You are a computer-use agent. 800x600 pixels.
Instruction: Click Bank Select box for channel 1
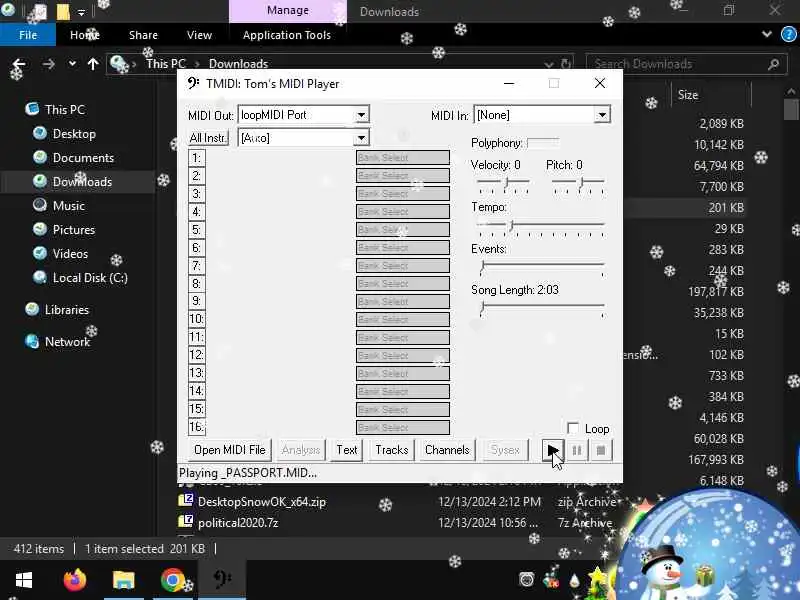pyautogui.click(x=403, y=158)
